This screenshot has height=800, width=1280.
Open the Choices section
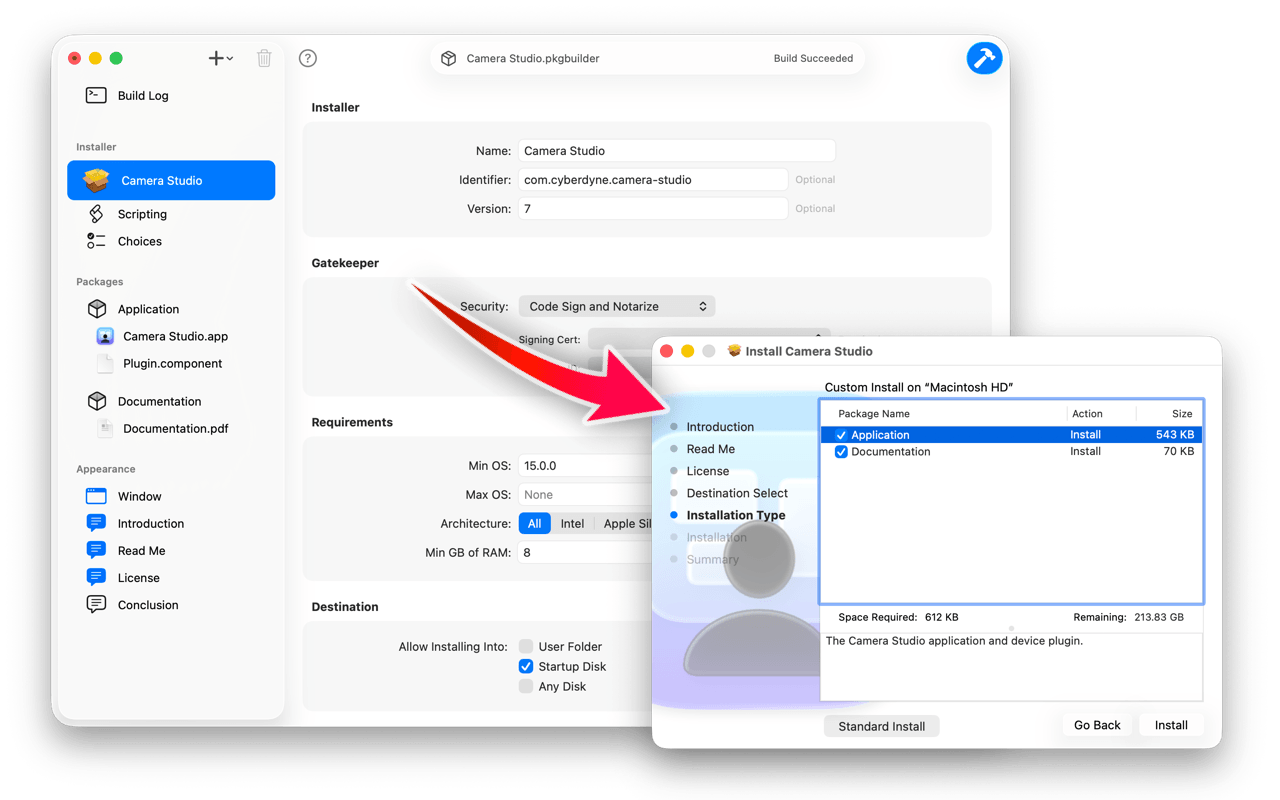pos(137,241)
